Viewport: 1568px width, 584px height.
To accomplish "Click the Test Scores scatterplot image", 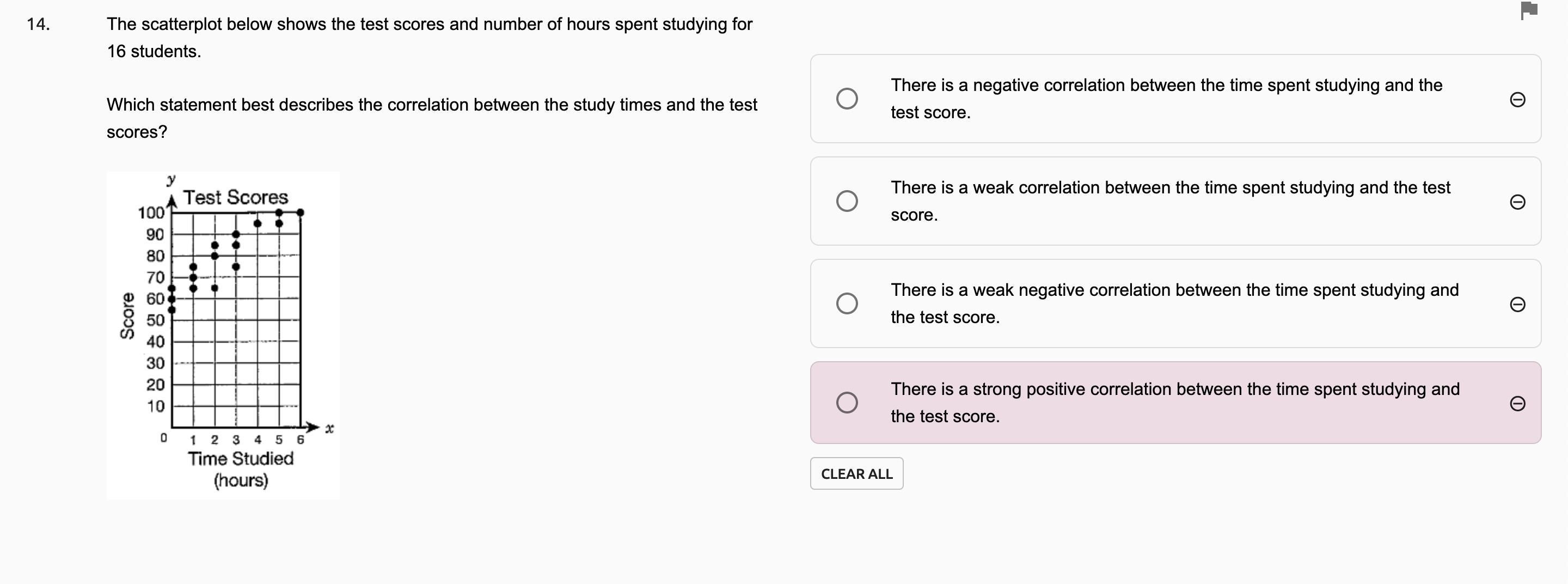I will (223, 335).
